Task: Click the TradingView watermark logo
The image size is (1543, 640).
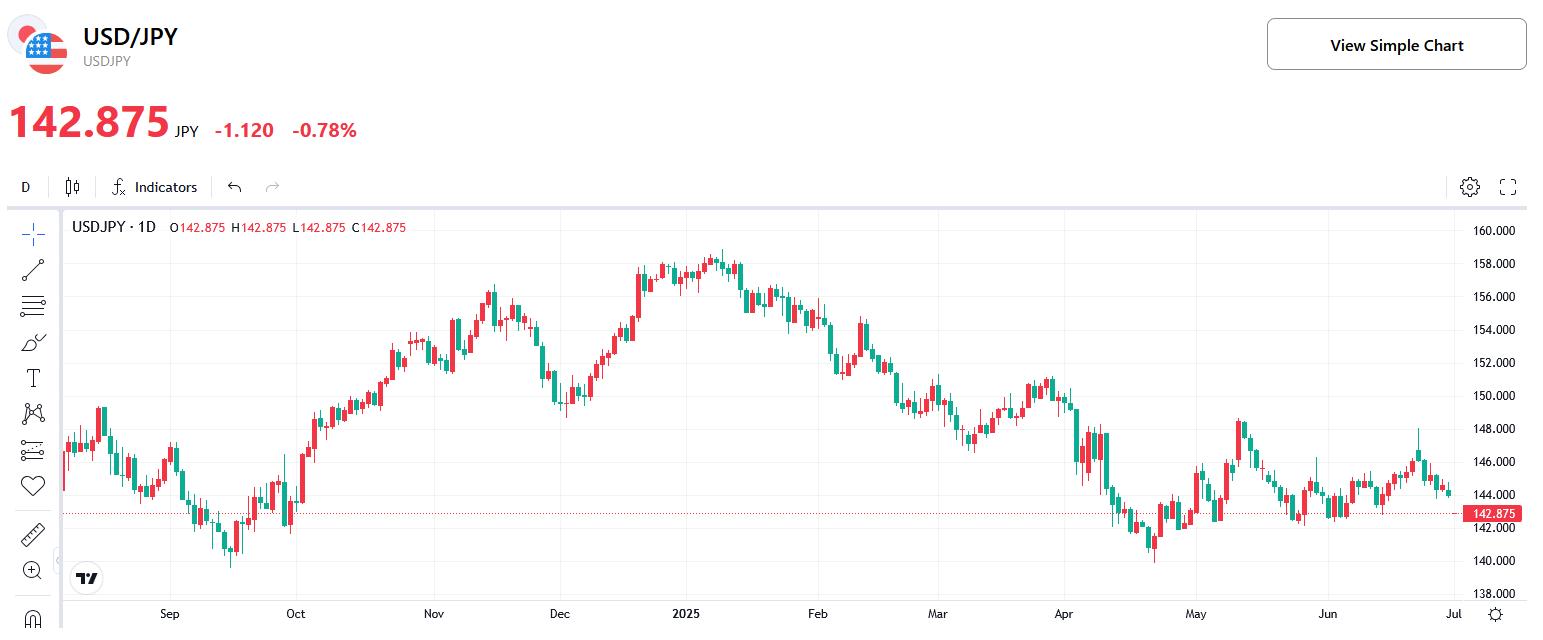Action: pos(86,578)
